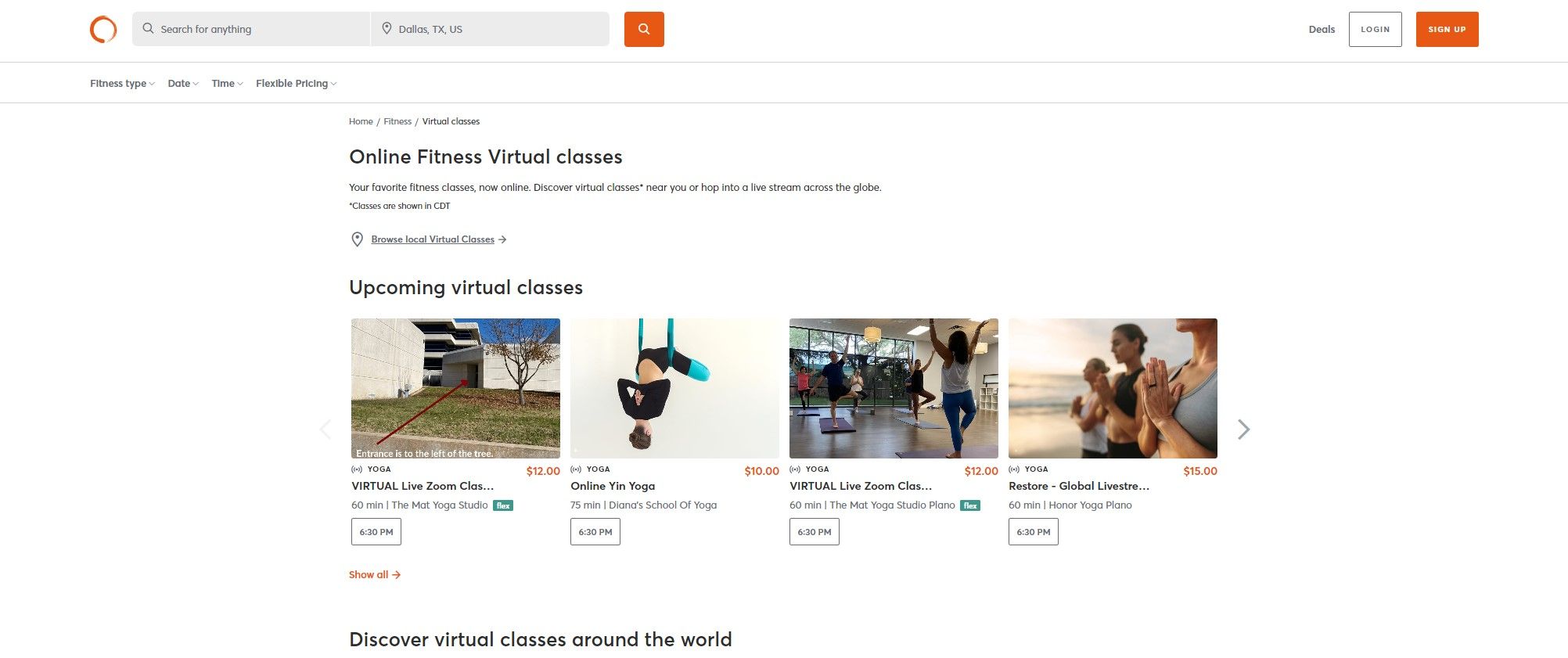The image size is (1568, 658).
Task: Click the LOGIN button
Action: 1375,29
